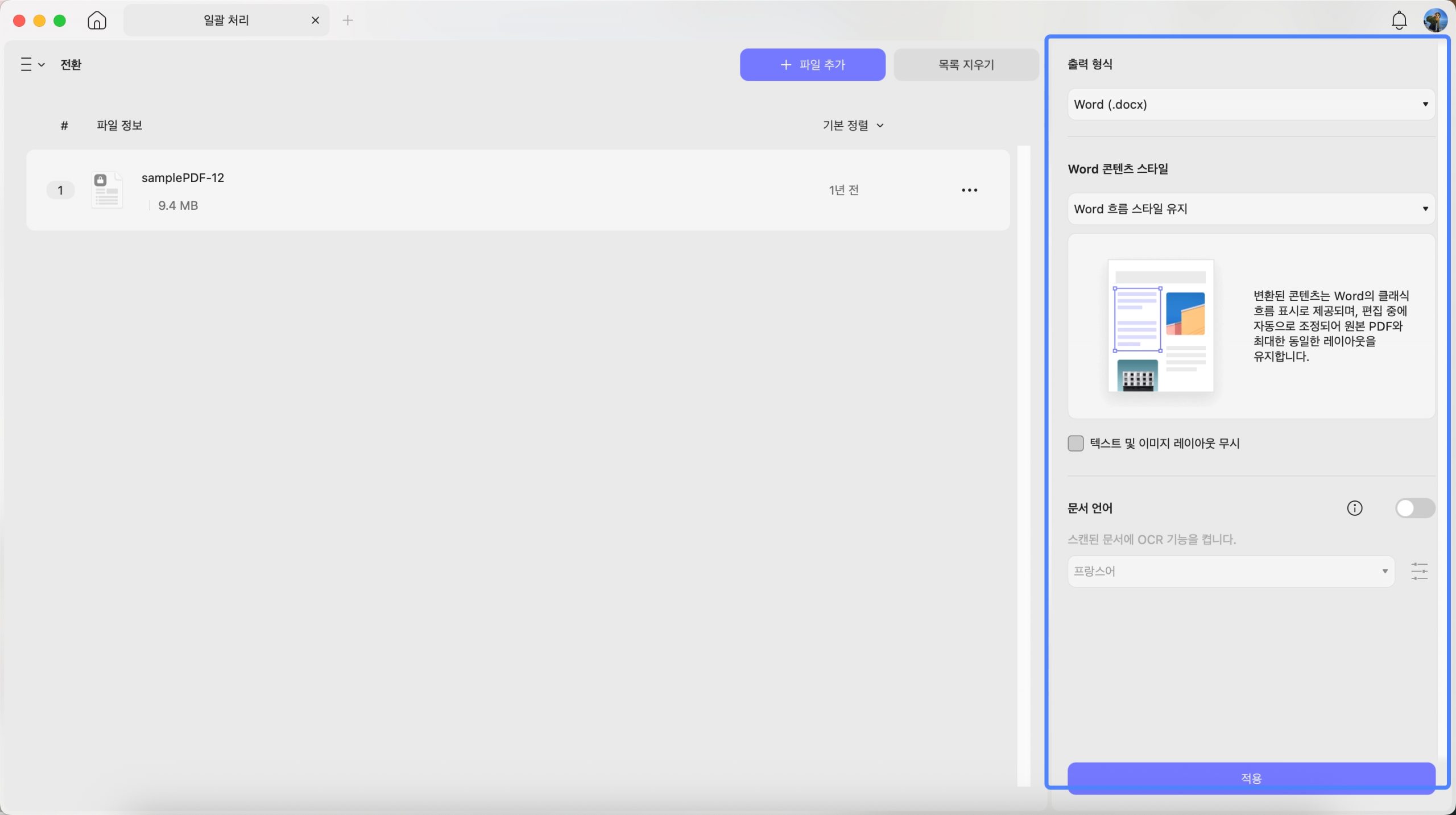Viewport: 1456px width, 815px height.
Task: Click the info icon next to 문서 언어
Action: (x=1354, y=508)
